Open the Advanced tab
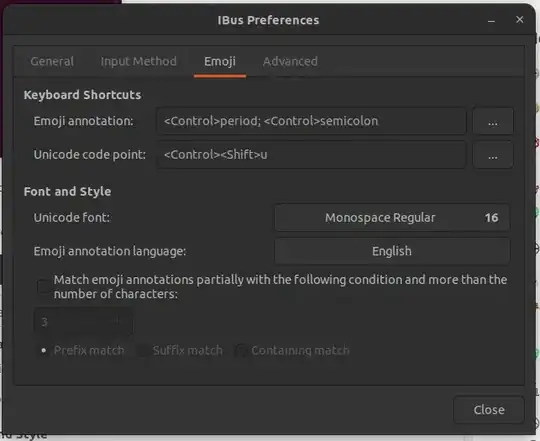This screenshot has height=441, width=540. click(290, 61)
